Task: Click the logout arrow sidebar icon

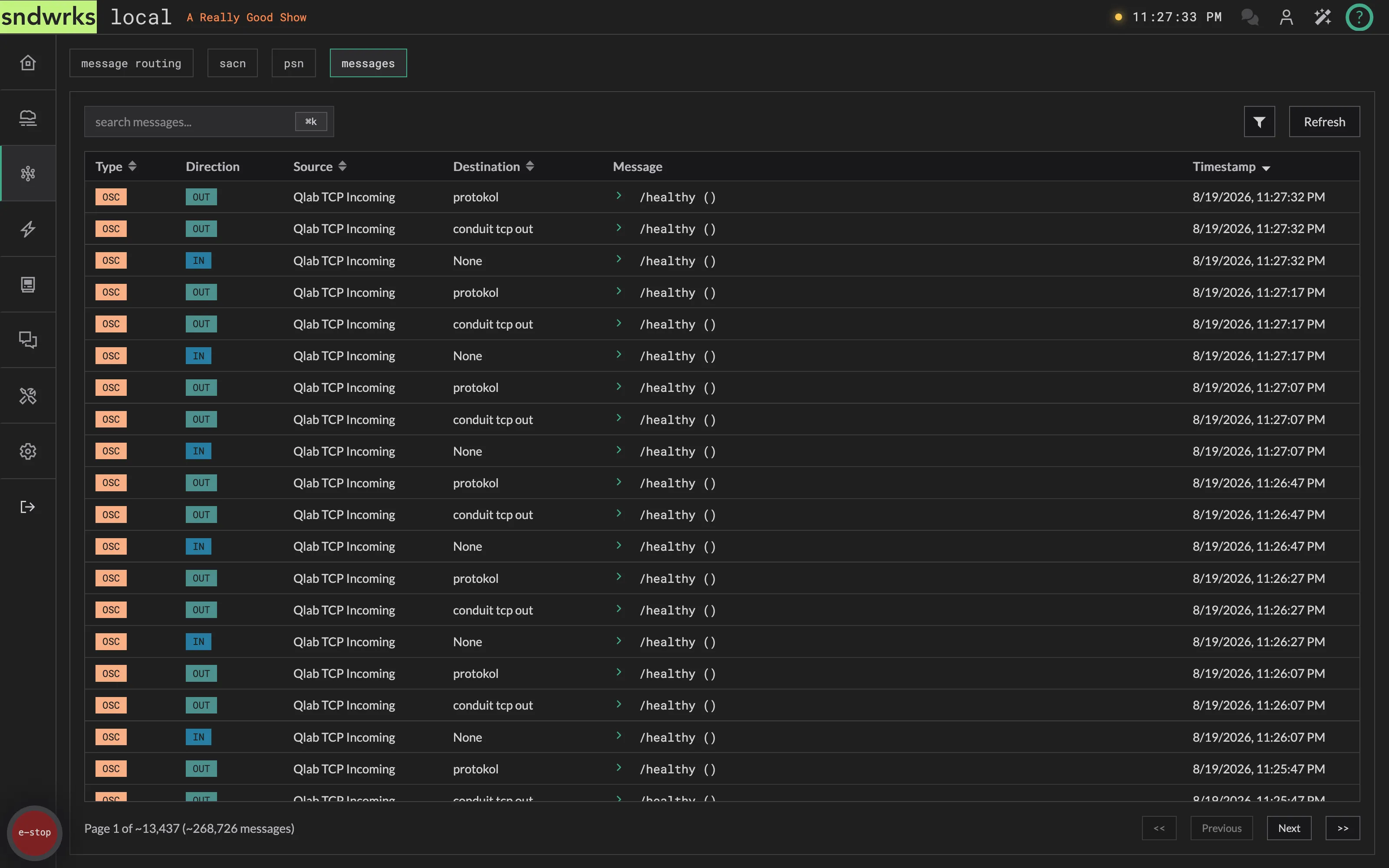Action: click(x=27, y=507)
